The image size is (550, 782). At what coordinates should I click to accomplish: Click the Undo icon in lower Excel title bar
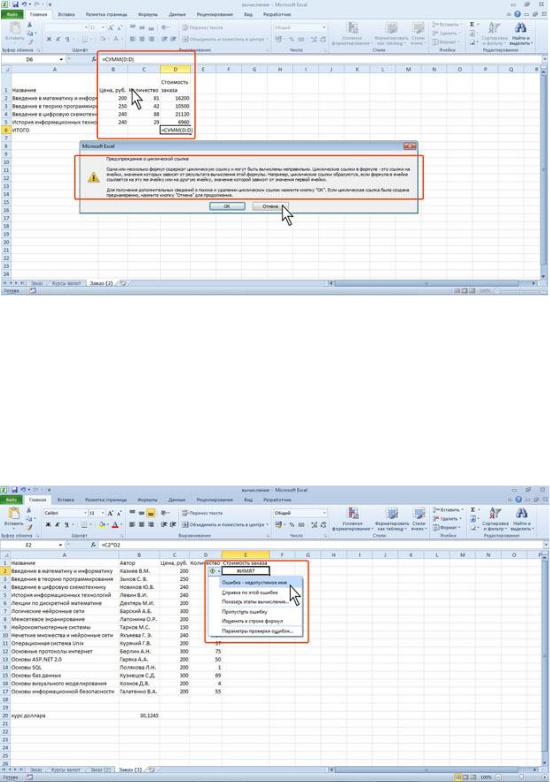23,490
